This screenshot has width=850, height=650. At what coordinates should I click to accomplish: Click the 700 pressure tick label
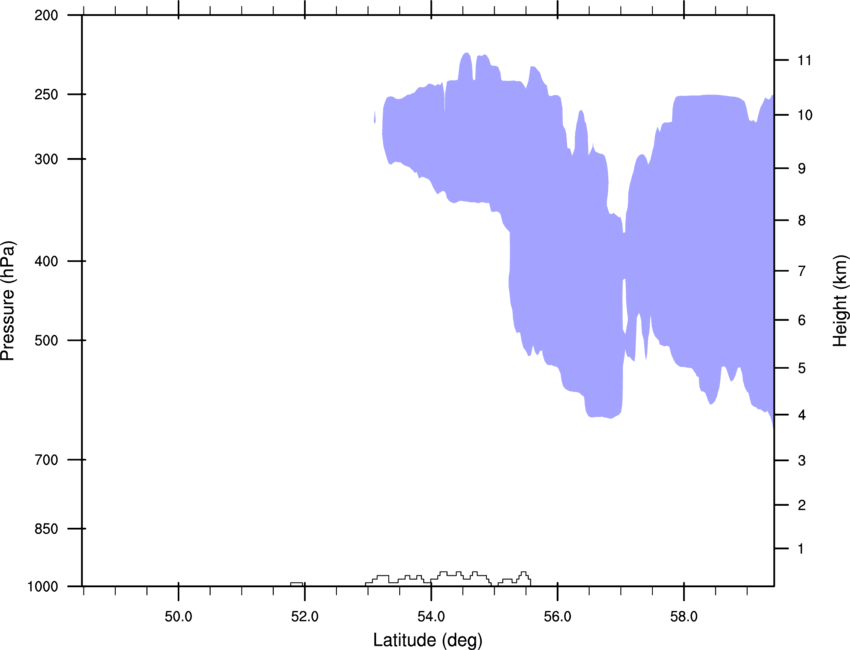point(46,460)
